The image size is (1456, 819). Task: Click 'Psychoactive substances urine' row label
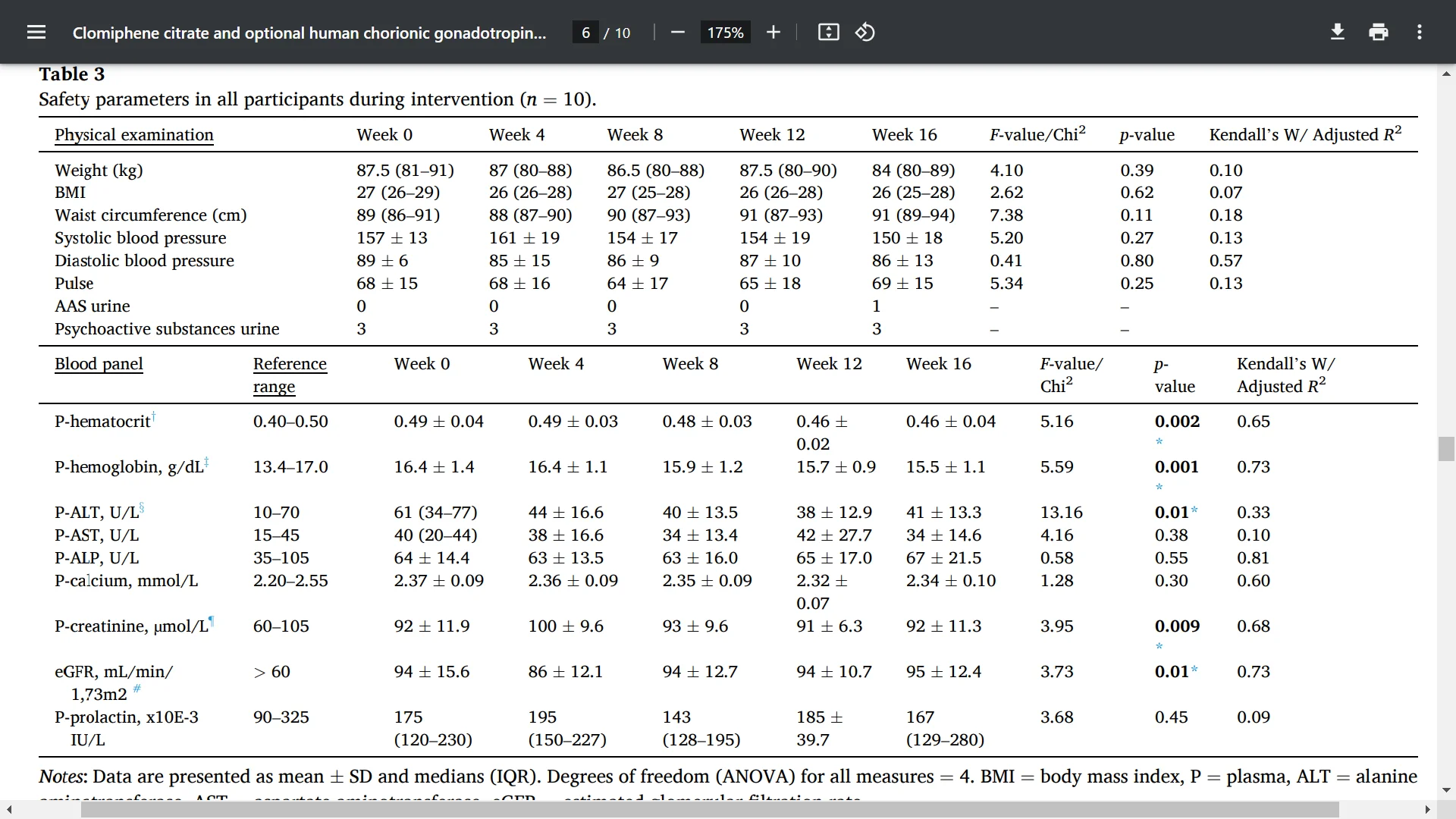tap(167, 329)
